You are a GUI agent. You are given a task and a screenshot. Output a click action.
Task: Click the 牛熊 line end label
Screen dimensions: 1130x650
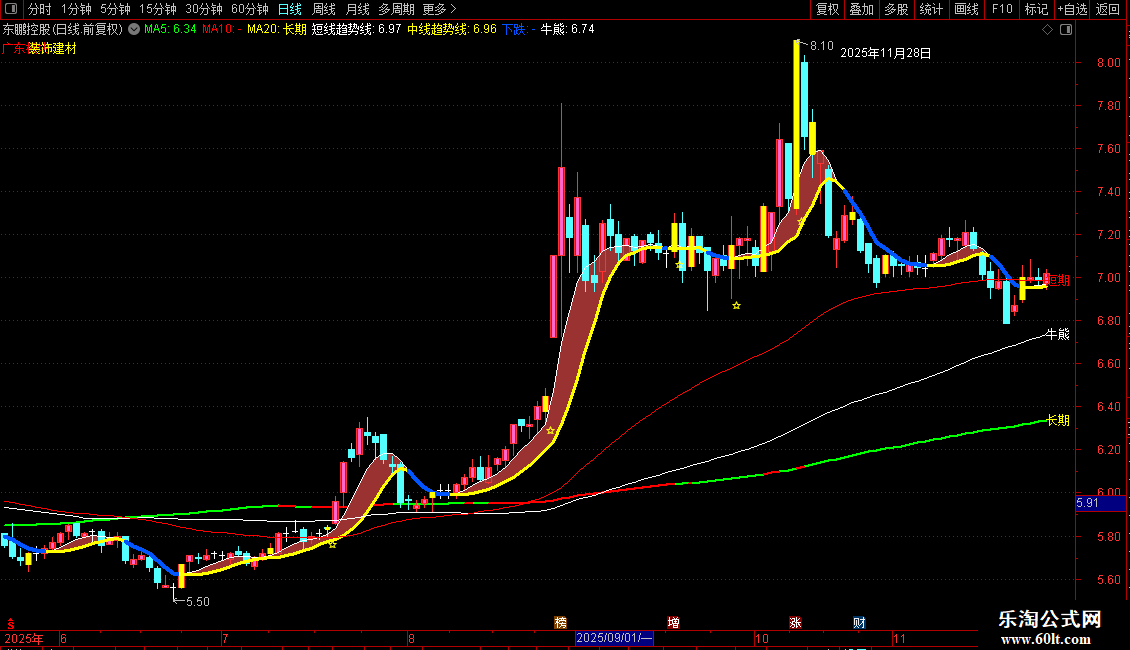point(1058,334)
